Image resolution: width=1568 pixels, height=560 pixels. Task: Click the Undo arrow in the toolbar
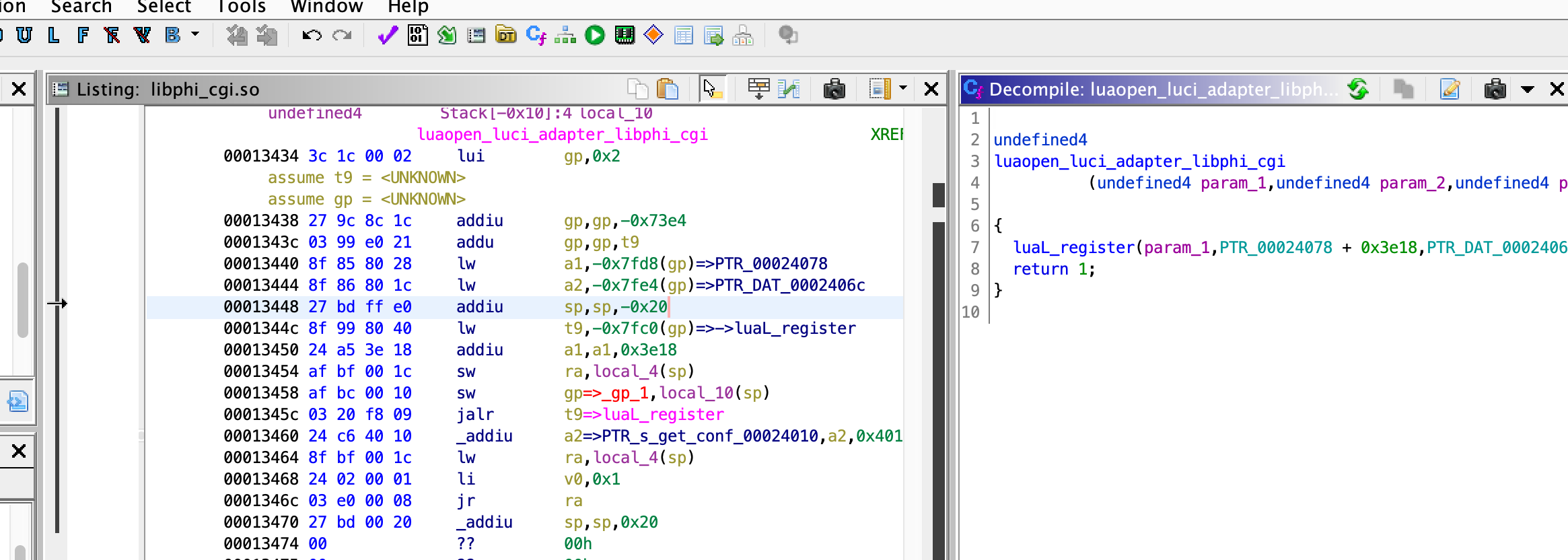pos(312,35)
